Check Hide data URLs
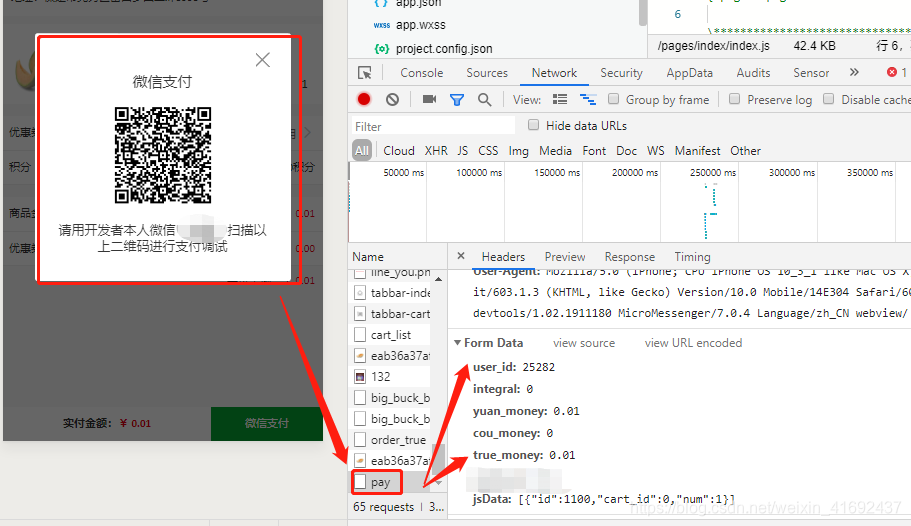The width and height of the screenshot is (911, 526). coord(533,125)
